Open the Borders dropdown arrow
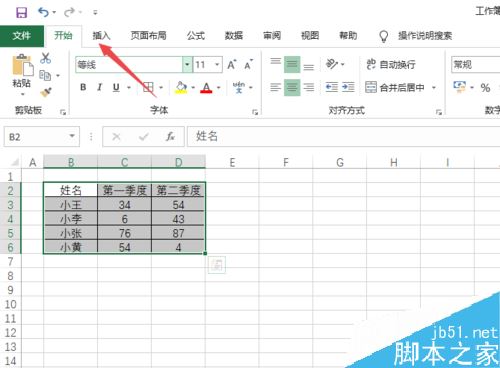500x368 pixels. click(161, 88)
